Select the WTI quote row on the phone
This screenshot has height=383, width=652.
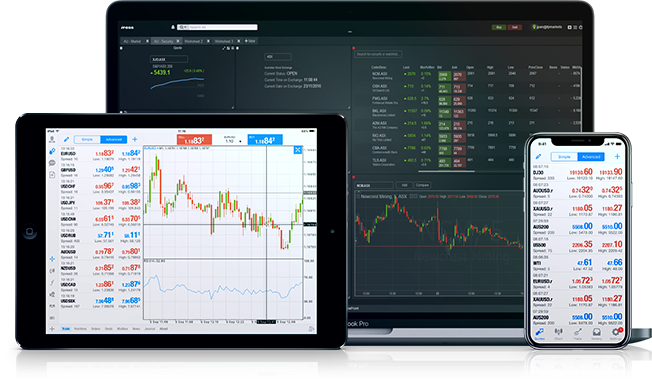coord(578,263)
